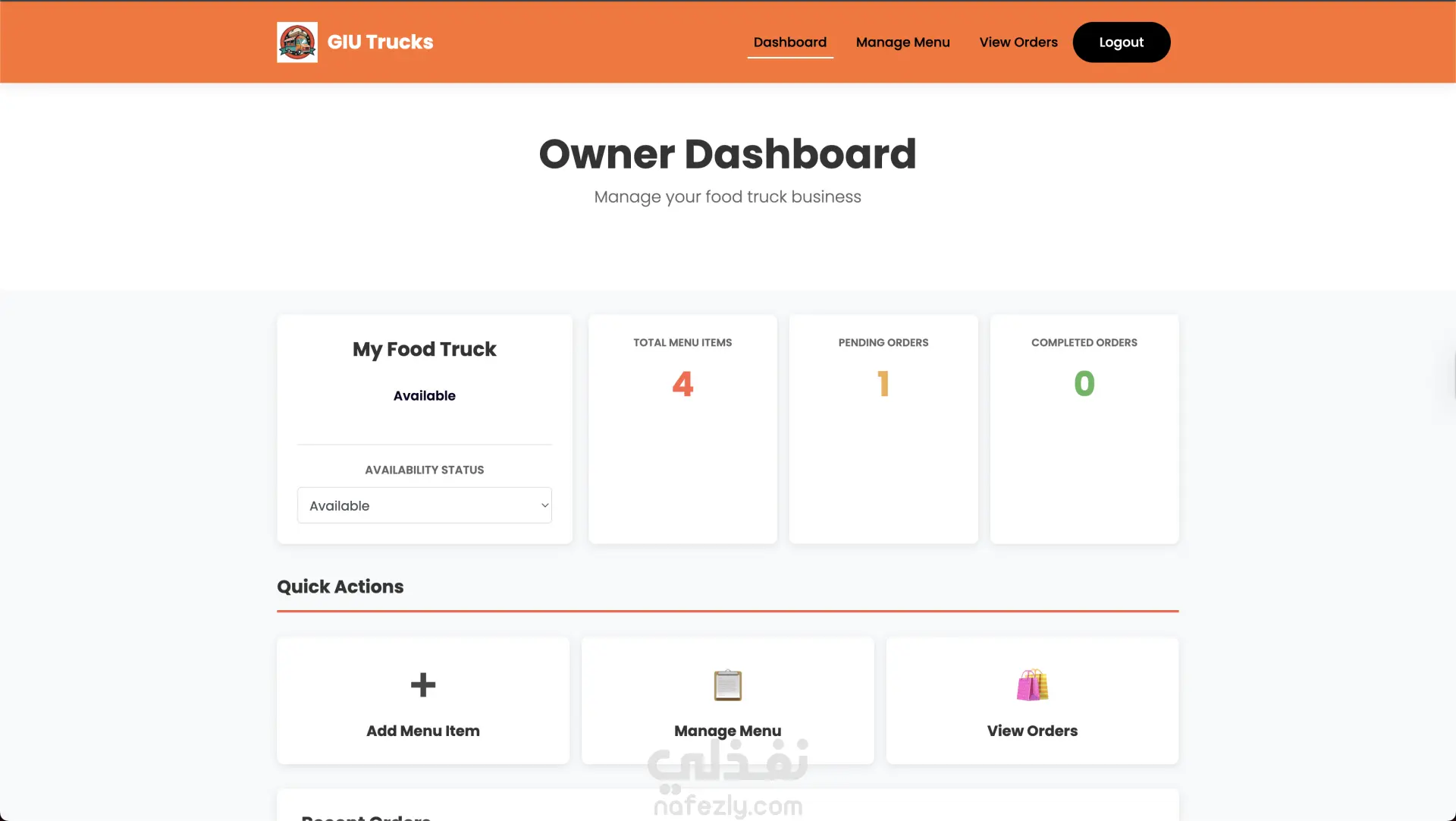Click the clipboard icon in Quick Actions
The image size is (1456, 821).
(727, 685)
